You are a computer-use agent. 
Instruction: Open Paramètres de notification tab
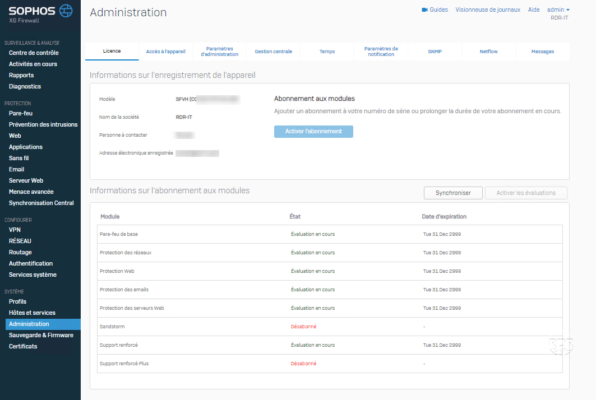[381, 51]
